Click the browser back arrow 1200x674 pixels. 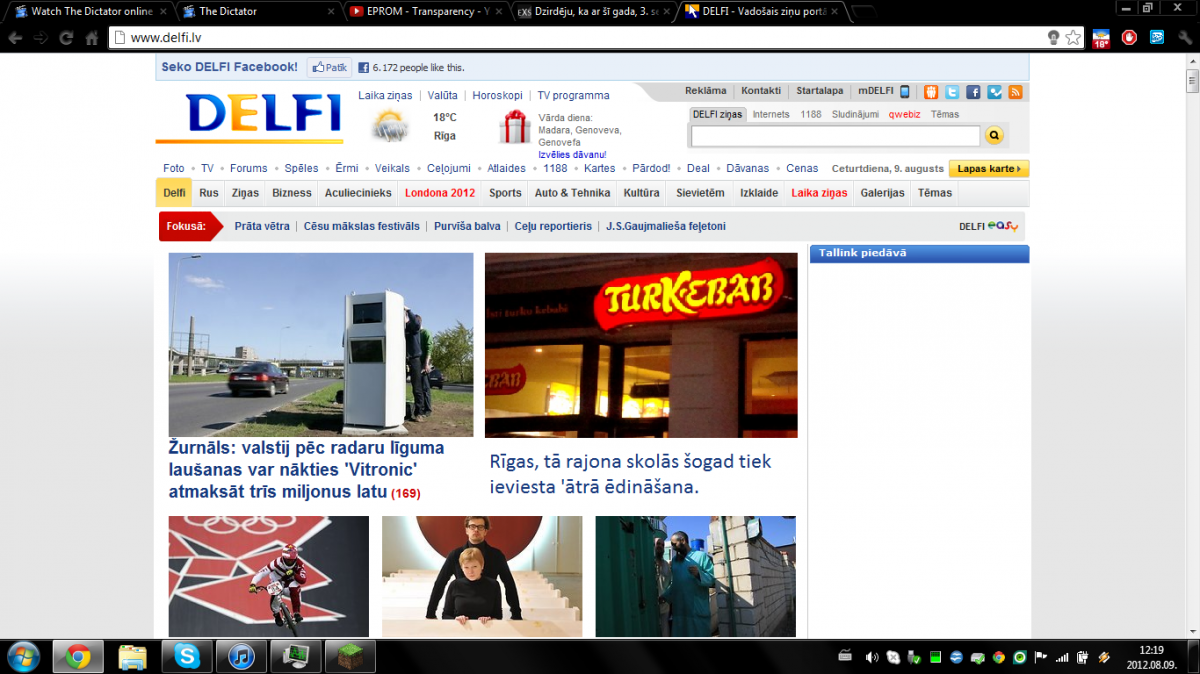tap(15, 38)
